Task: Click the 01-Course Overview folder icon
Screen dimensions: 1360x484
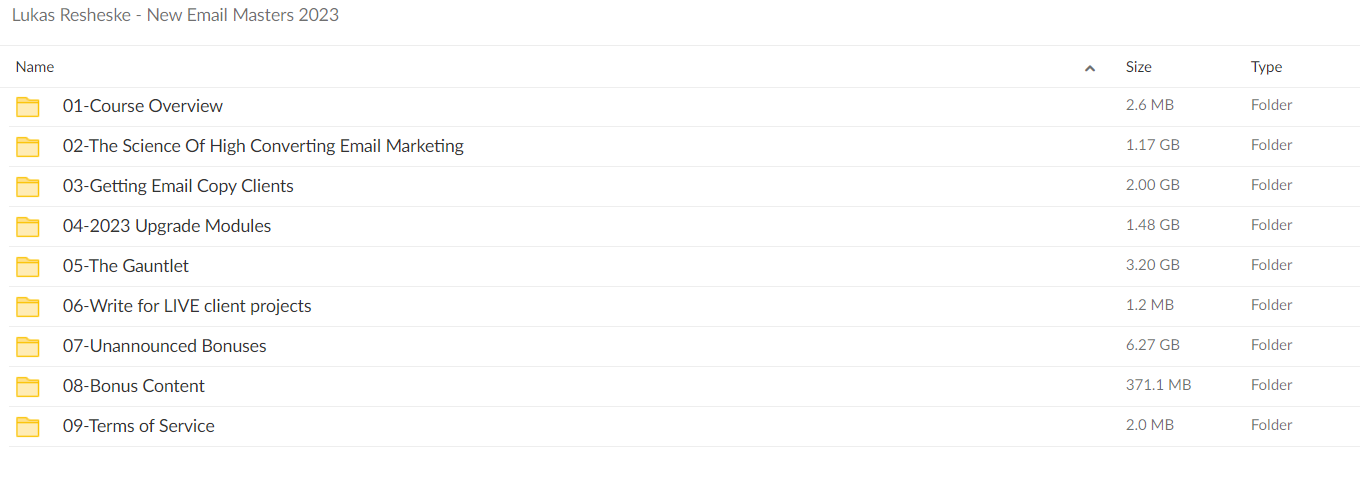Action: click(x=28, y=107)
